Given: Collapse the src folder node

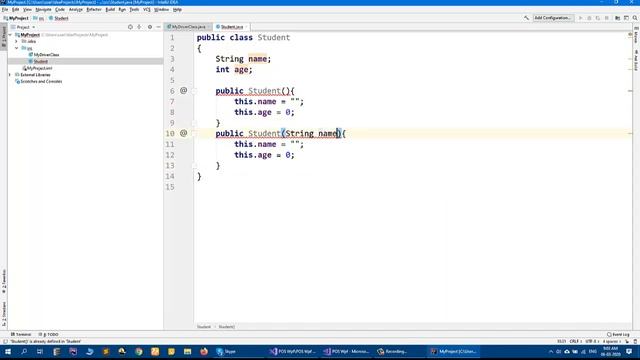Looking at the screenshot, I should click(x=17, y=48).
